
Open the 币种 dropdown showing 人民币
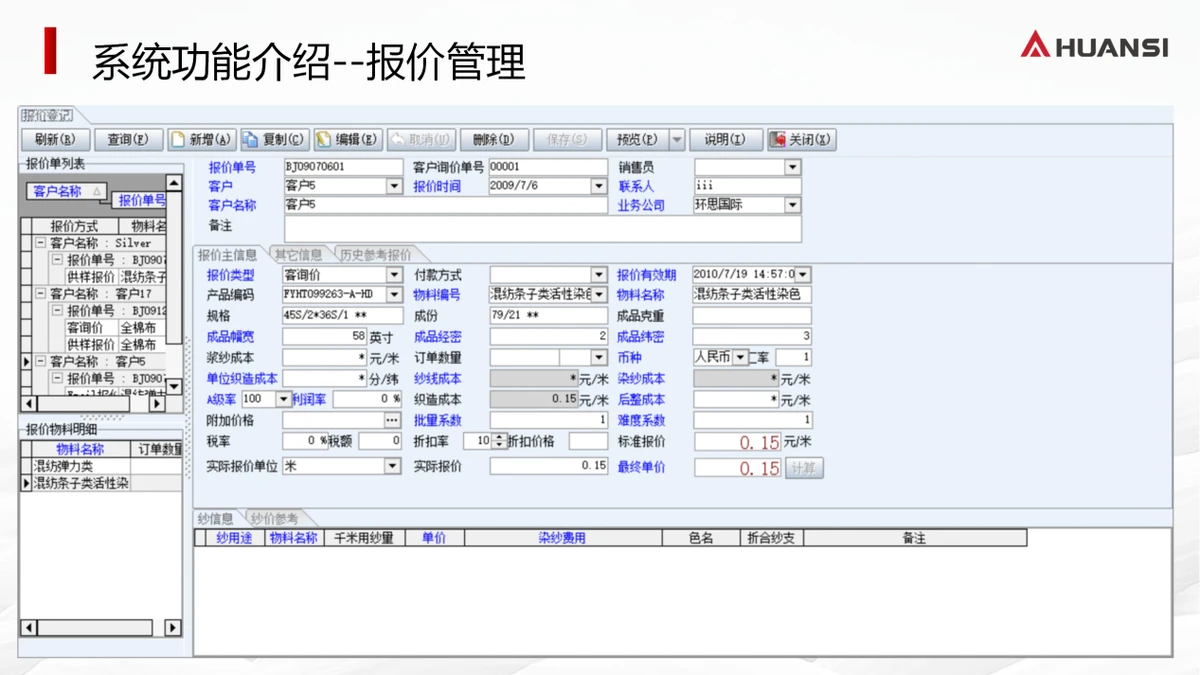click(740, 357)
